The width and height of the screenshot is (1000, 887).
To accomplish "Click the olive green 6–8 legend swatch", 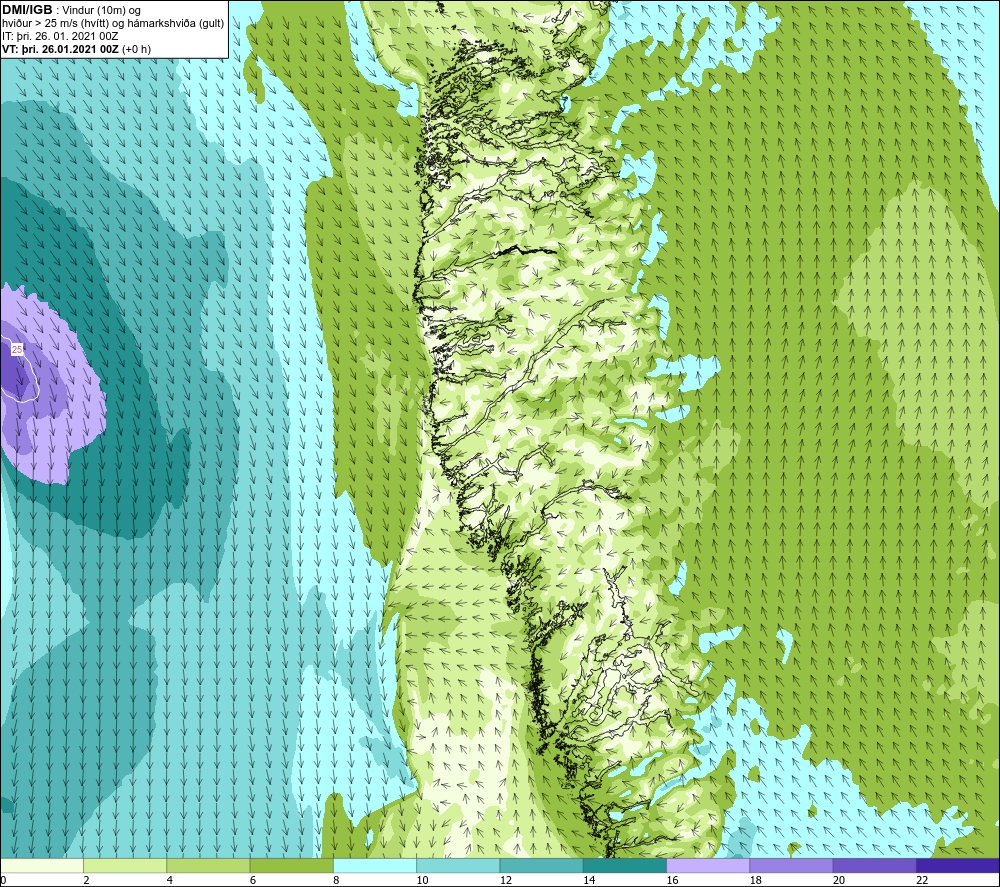I will click(291, 865).
